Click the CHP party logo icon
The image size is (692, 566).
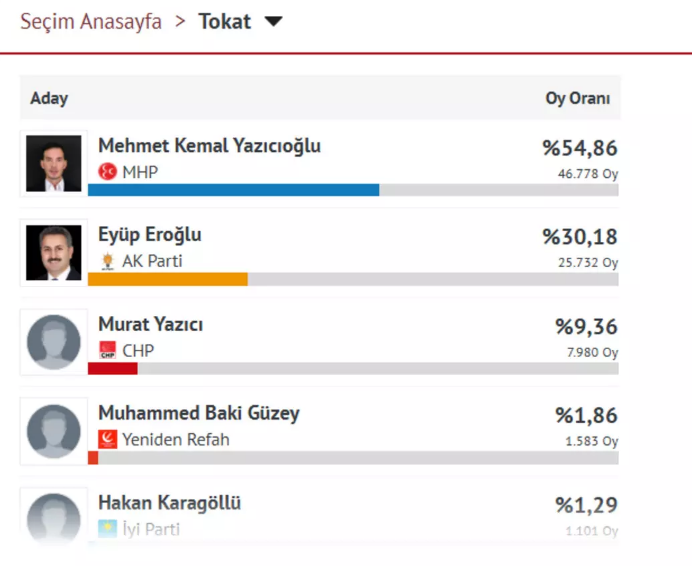pyautogui.click(x=108, y=350)
